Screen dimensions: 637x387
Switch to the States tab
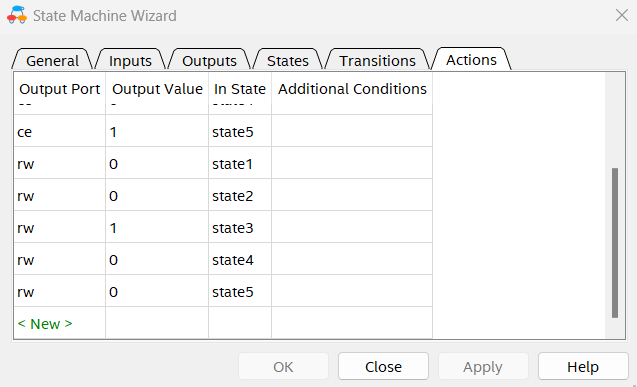point(288,61)
